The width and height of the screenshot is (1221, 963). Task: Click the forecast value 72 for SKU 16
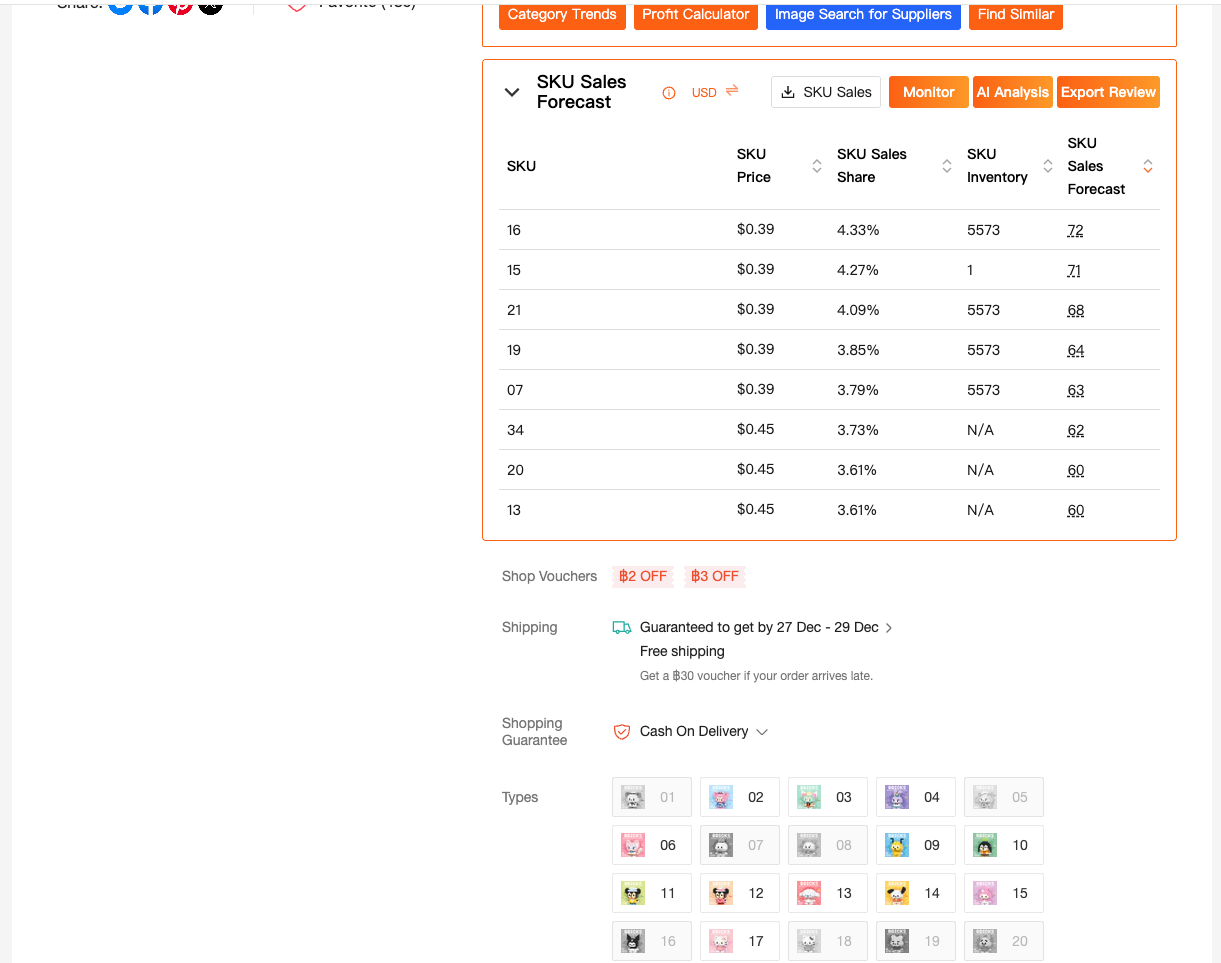1075,230
